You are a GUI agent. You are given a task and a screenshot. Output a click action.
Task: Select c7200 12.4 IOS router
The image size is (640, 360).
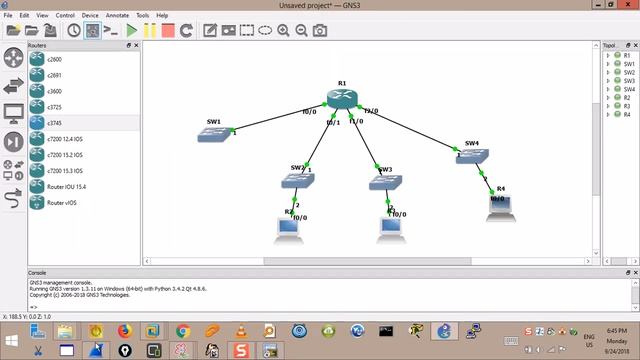(84, 139)
